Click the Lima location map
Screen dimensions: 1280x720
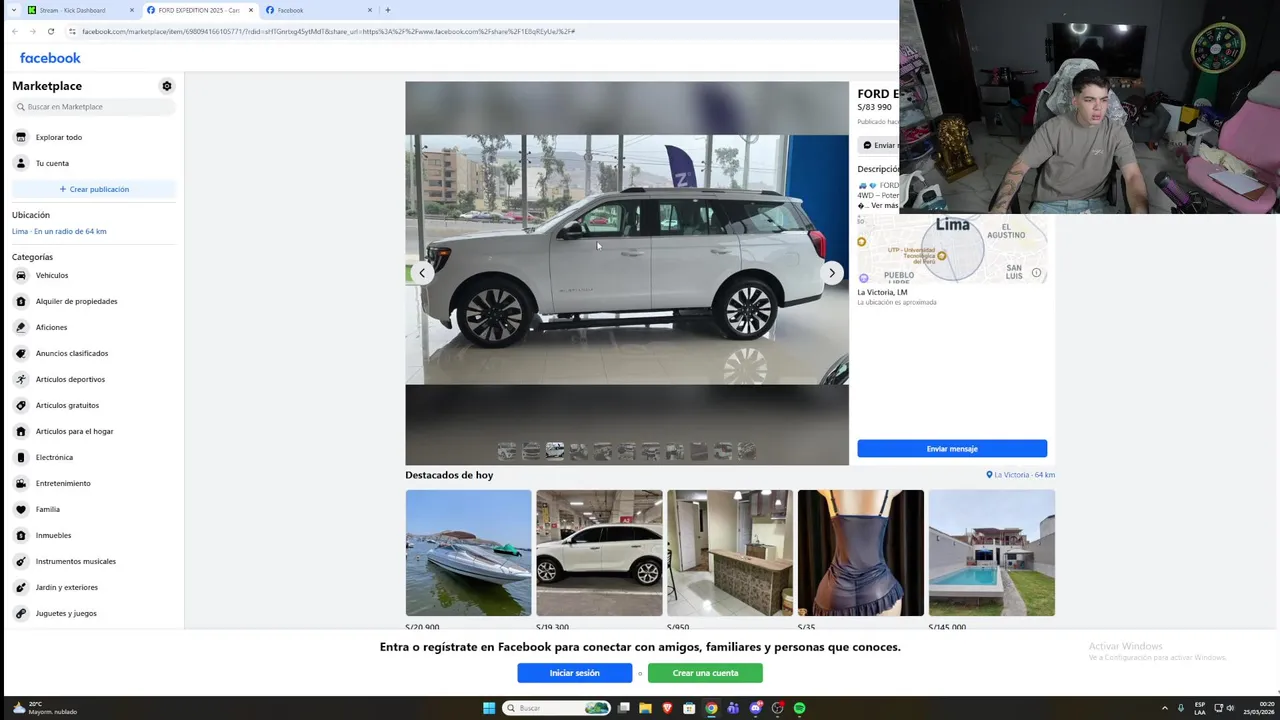(952, 249)
